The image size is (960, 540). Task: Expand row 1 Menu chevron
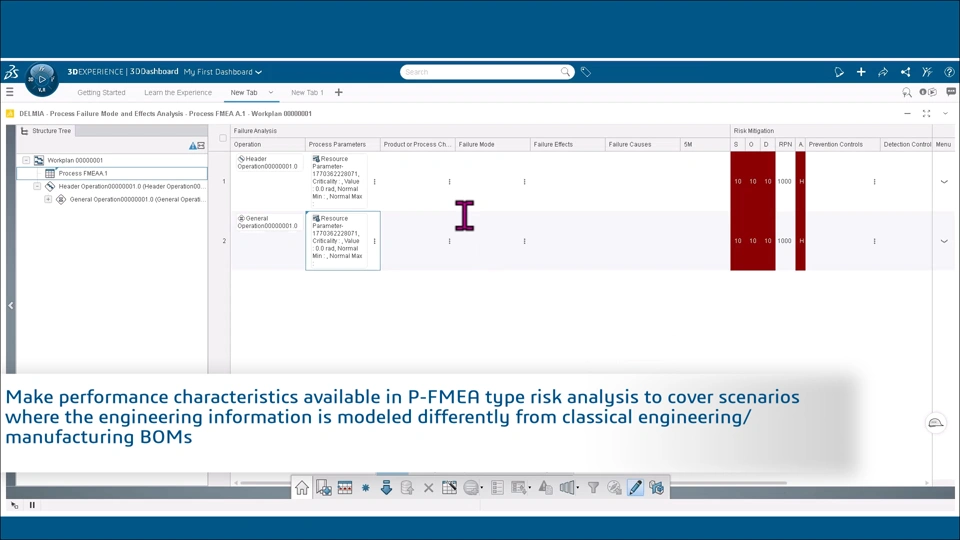pyautogui.click(x=944, y=182)
